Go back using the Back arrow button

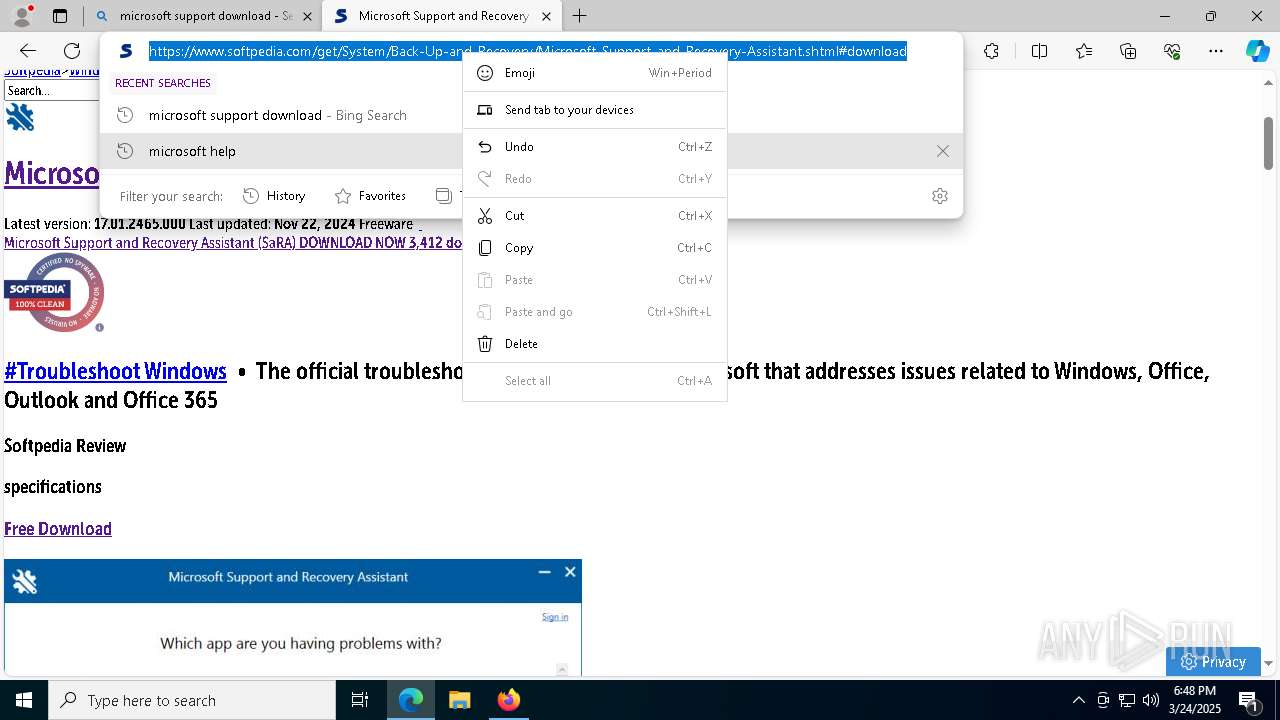point(28,51)
